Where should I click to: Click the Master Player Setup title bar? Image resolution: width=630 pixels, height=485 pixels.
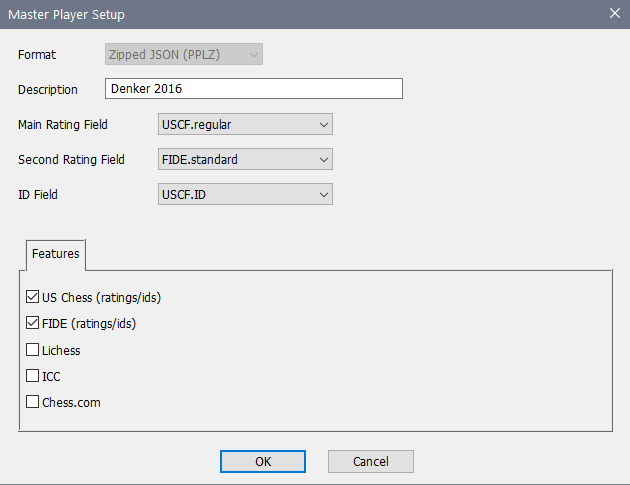coord(300,14)
